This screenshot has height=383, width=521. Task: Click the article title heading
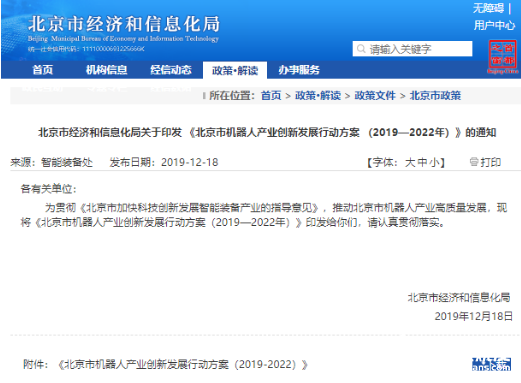267,132
